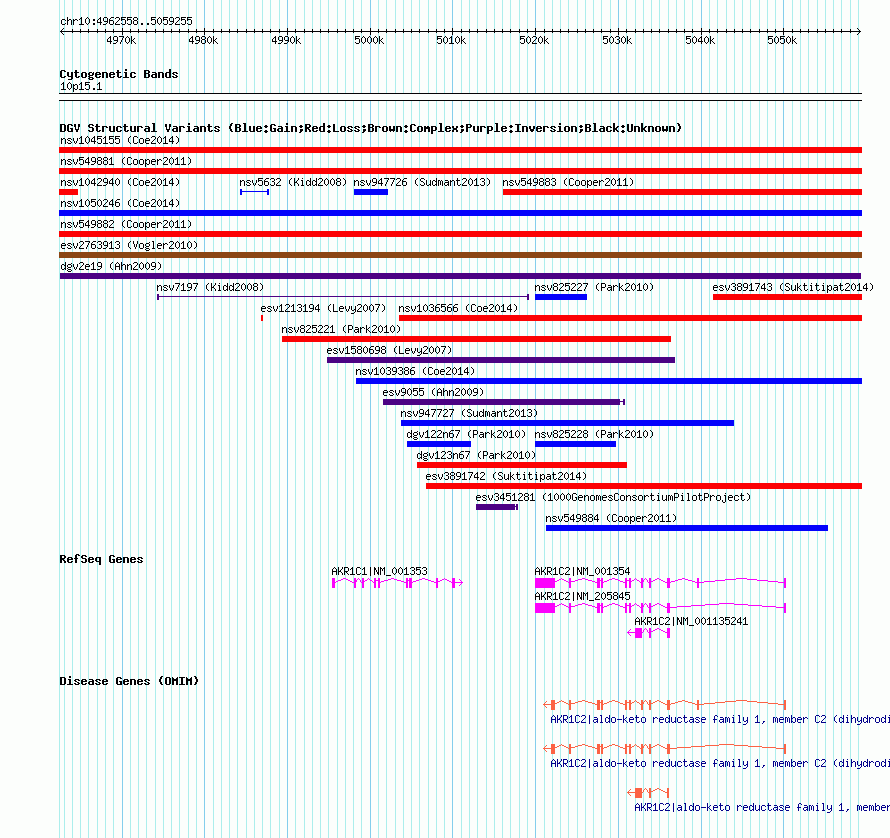Click the DGV Structural Variants track heading
The width and height of the screenshot is (890, 838).
pos(370,128)
